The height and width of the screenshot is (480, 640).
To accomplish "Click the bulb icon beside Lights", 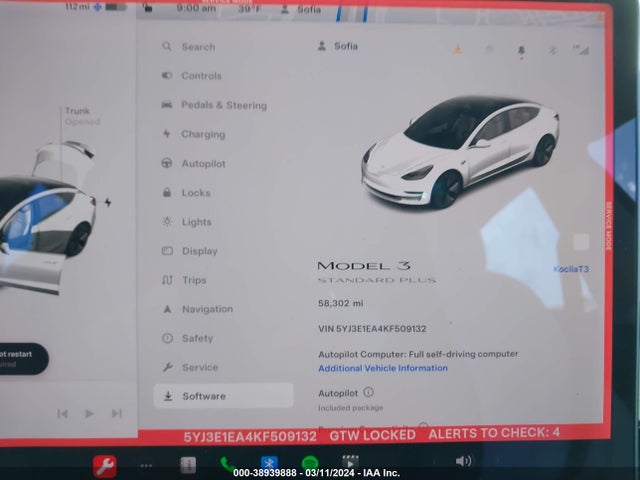I will (167, 221).
